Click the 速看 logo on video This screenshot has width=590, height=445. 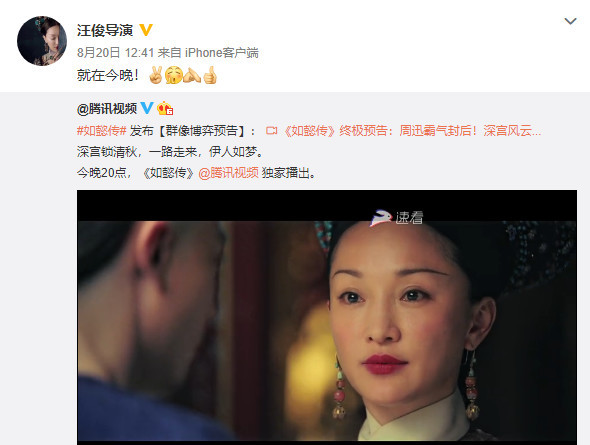397,218
